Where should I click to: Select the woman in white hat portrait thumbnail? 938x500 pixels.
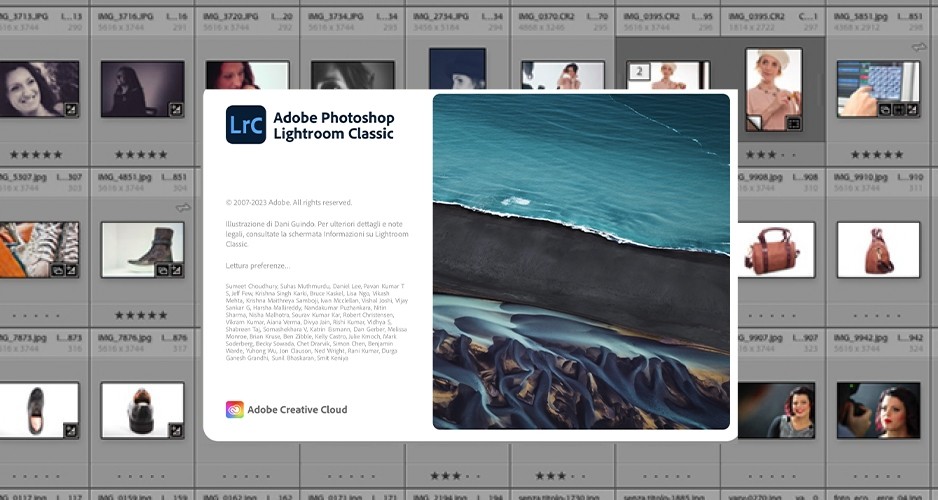773,90
